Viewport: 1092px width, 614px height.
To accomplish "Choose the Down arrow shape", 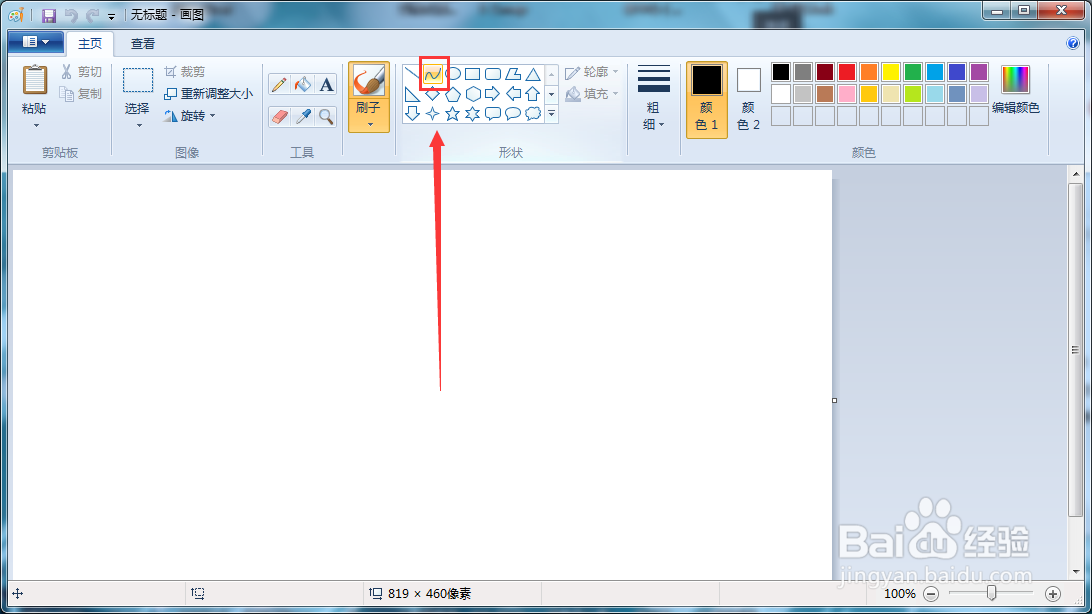I will coord(412,113).
